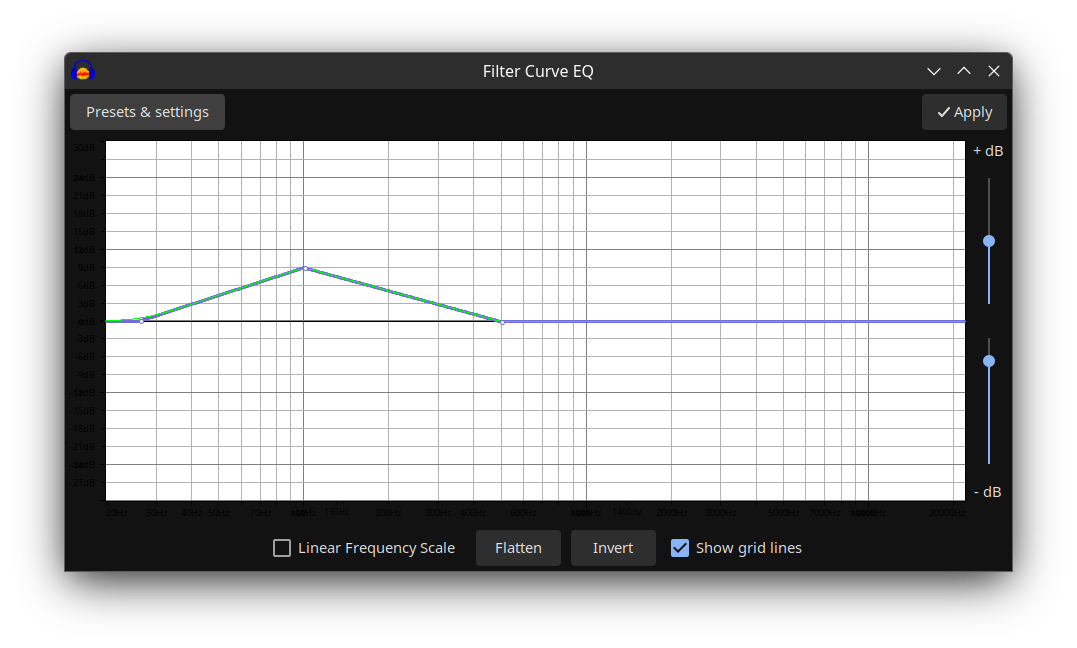Close the Filter Curve EQ dialog

(994, 71)
